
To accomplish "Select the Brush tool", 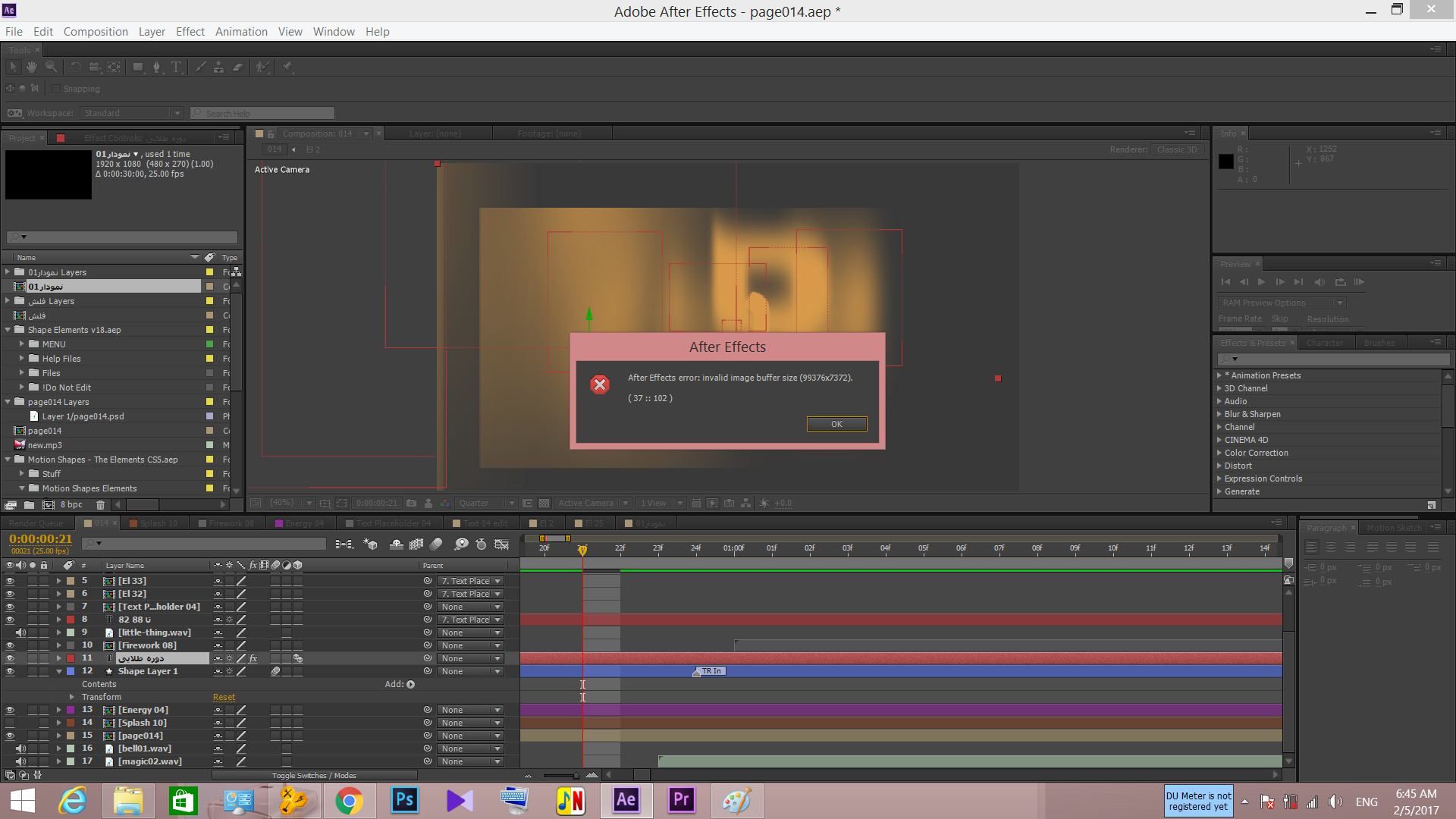I will pyautogui.click(x=200, y=67).
